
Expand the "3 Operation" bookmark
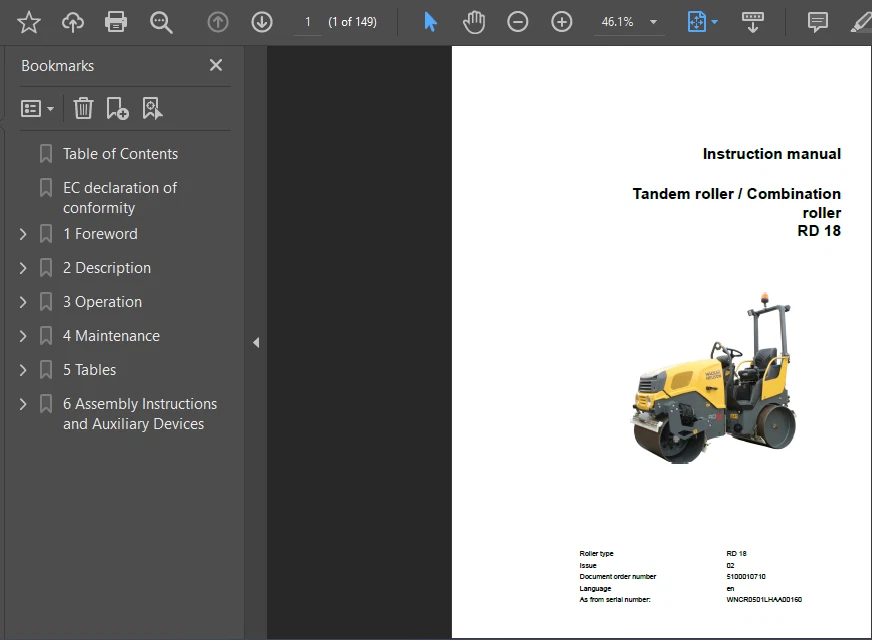click(x=22, y=301)
